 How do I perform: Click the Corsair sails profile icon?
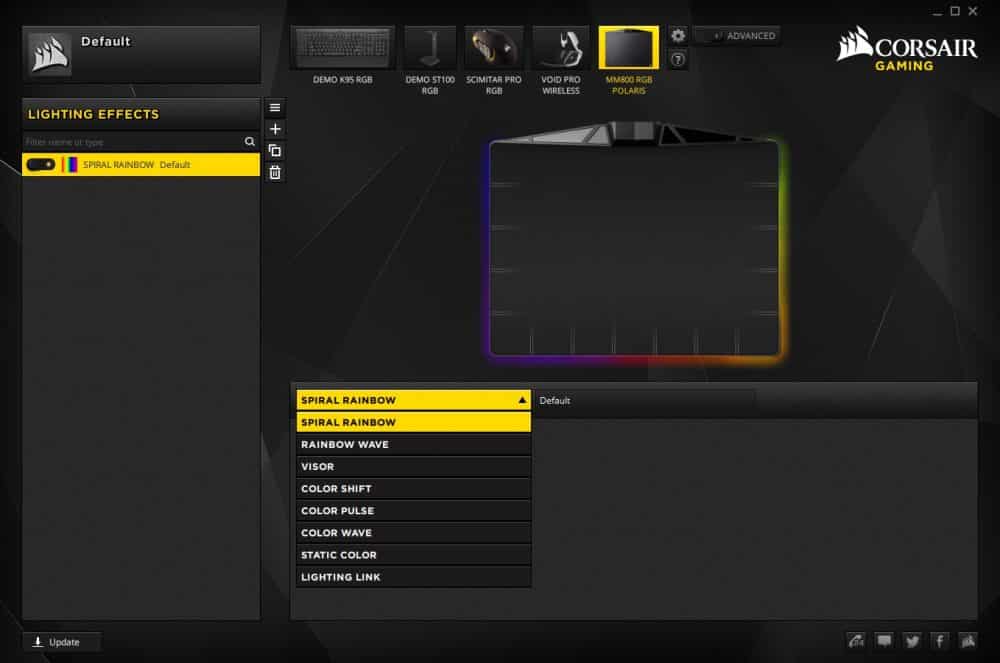pos(50,54)
